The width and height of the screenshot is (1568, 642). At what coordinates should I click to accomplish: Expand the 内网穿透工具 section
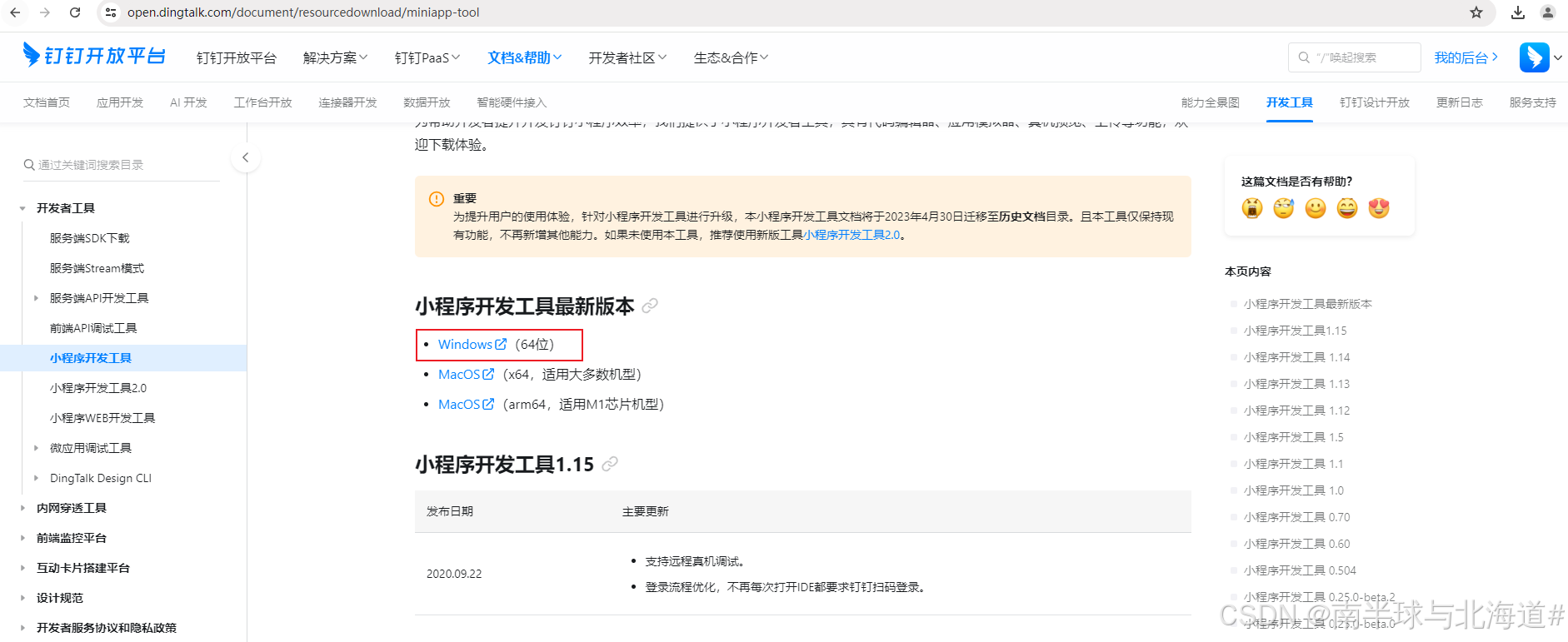(x=22, y=508)
